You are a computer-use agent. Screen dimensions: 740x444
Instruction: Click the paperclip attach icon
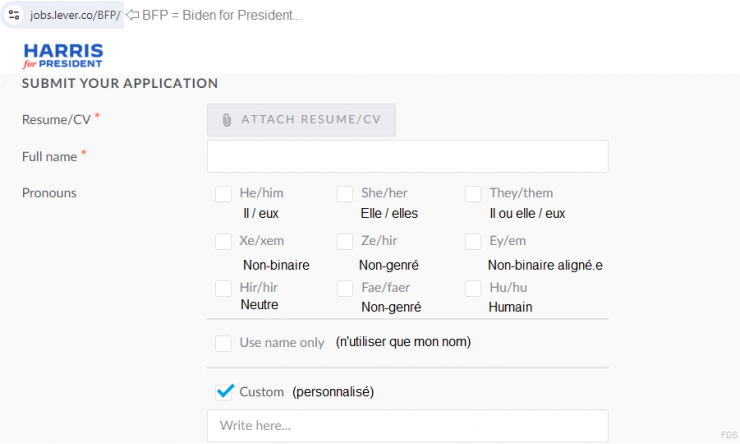227,120
